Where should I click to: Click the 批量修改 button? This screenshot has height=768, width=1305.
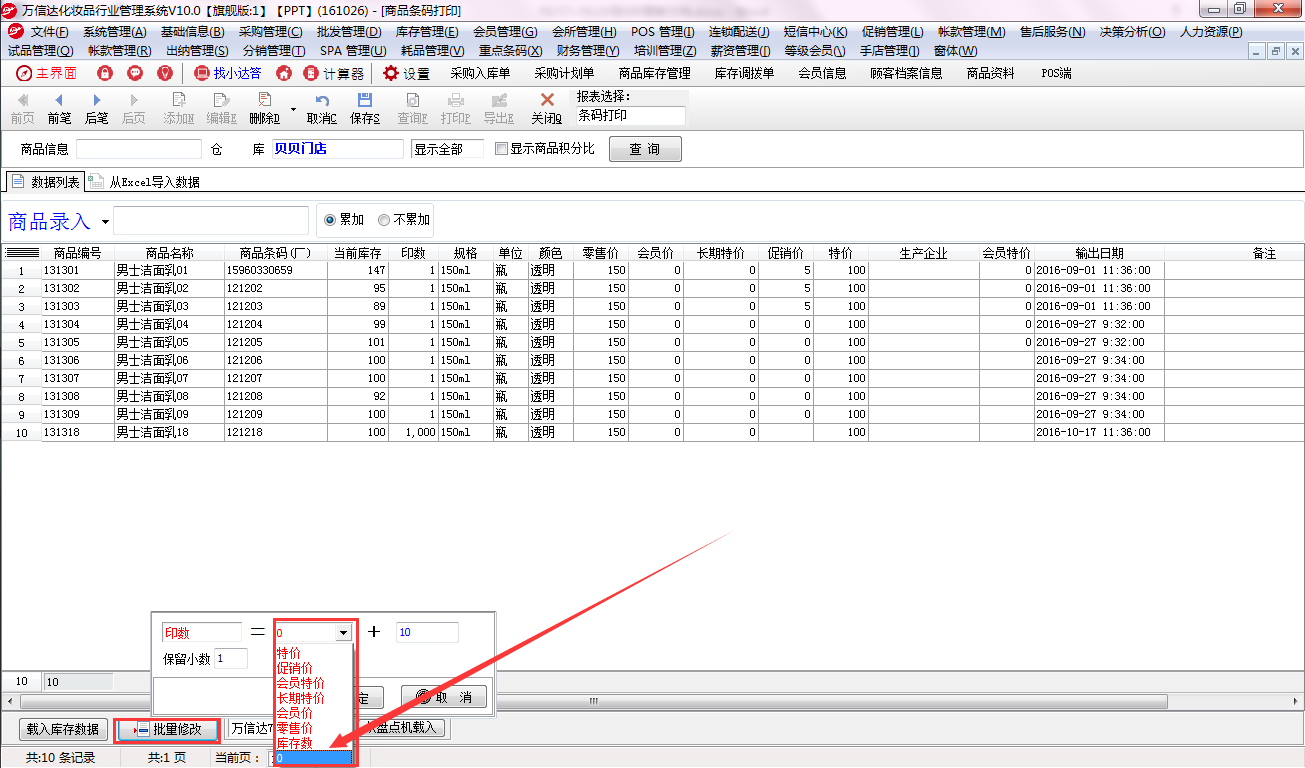pyautogui.click(x=167, y=729)
